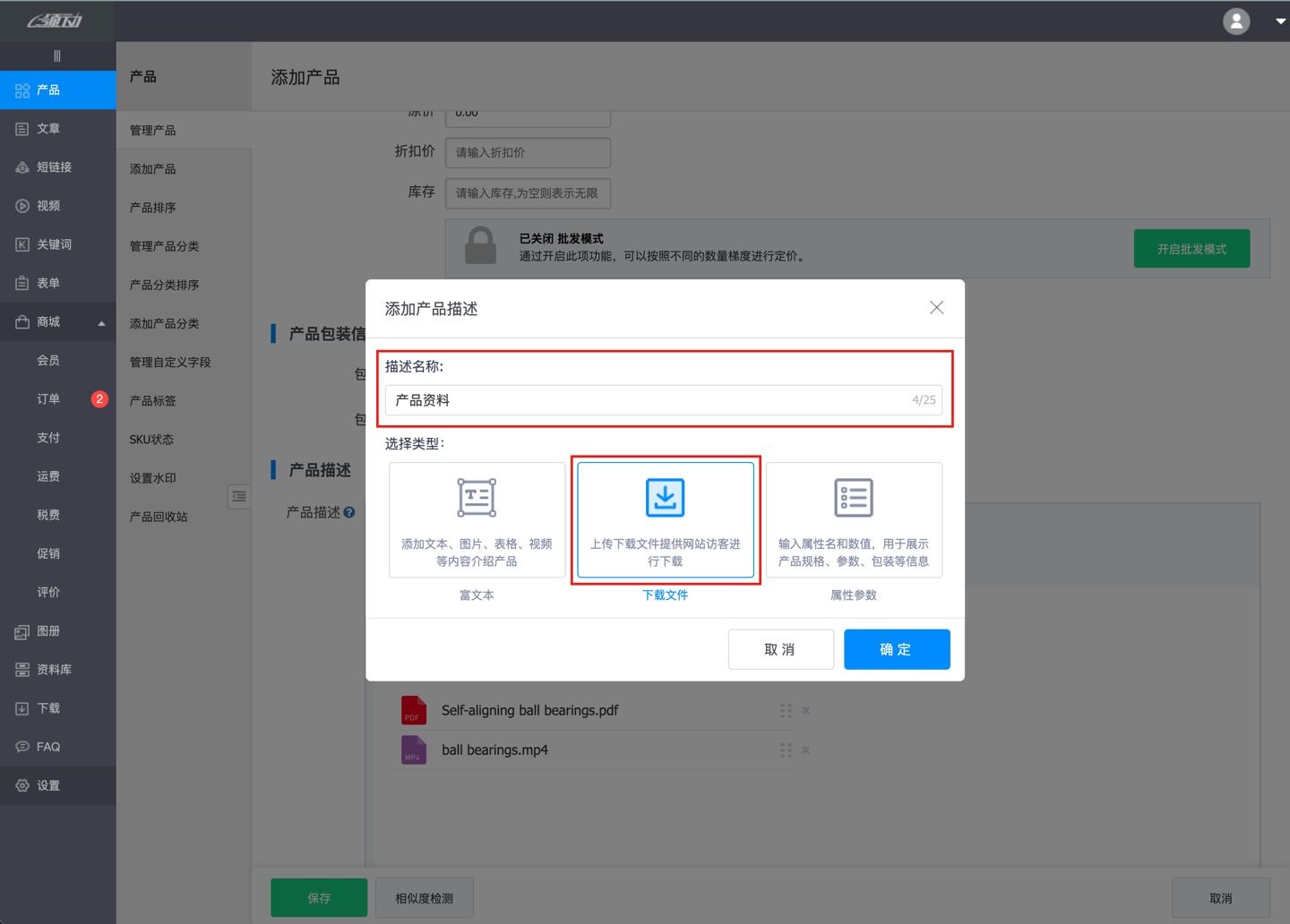
Task: Confirm the dialog with 确定
Action: click(897, 649)
